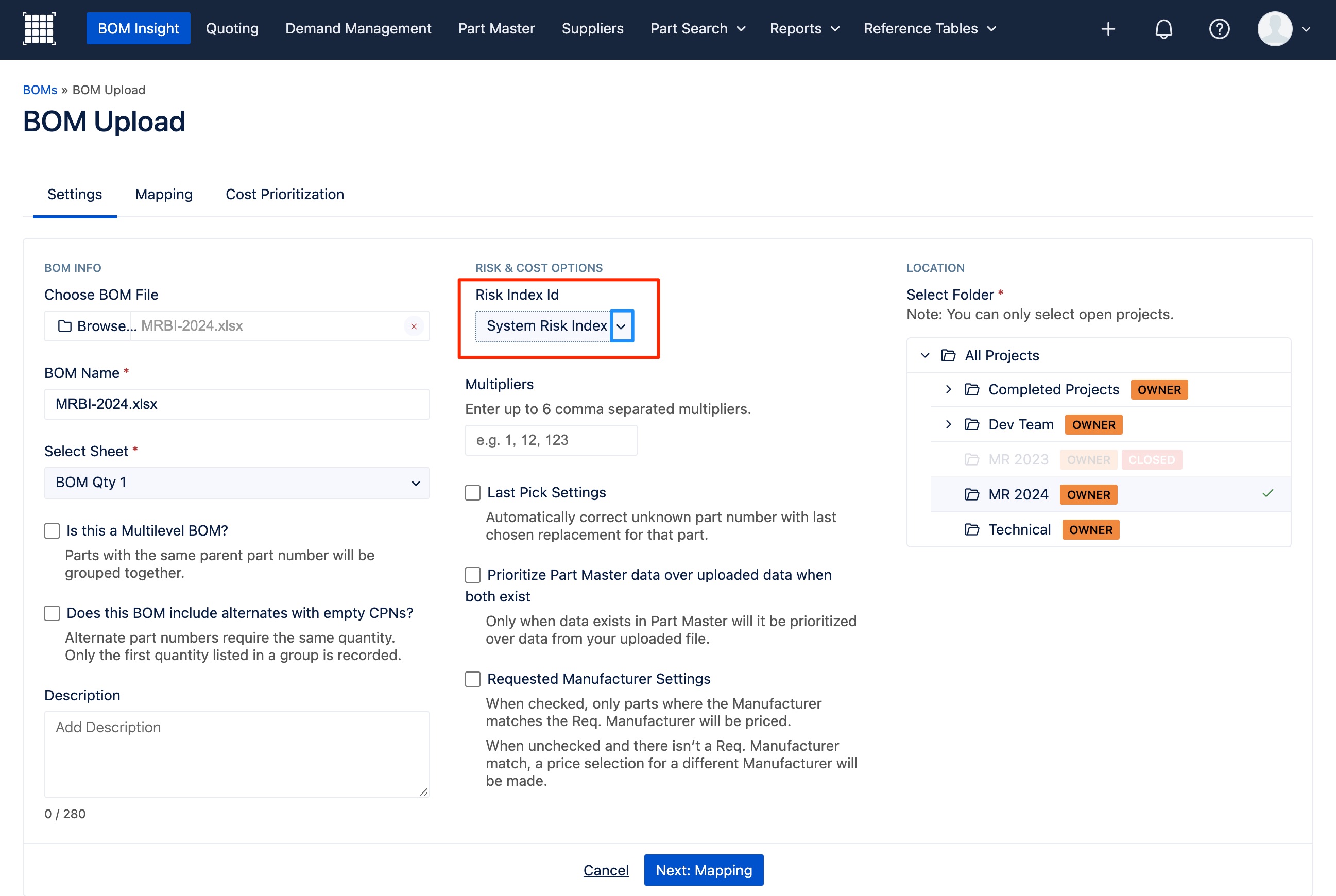Click the BOMs breadcrumb link
The image size is (1336, 896).
(40, 90)
